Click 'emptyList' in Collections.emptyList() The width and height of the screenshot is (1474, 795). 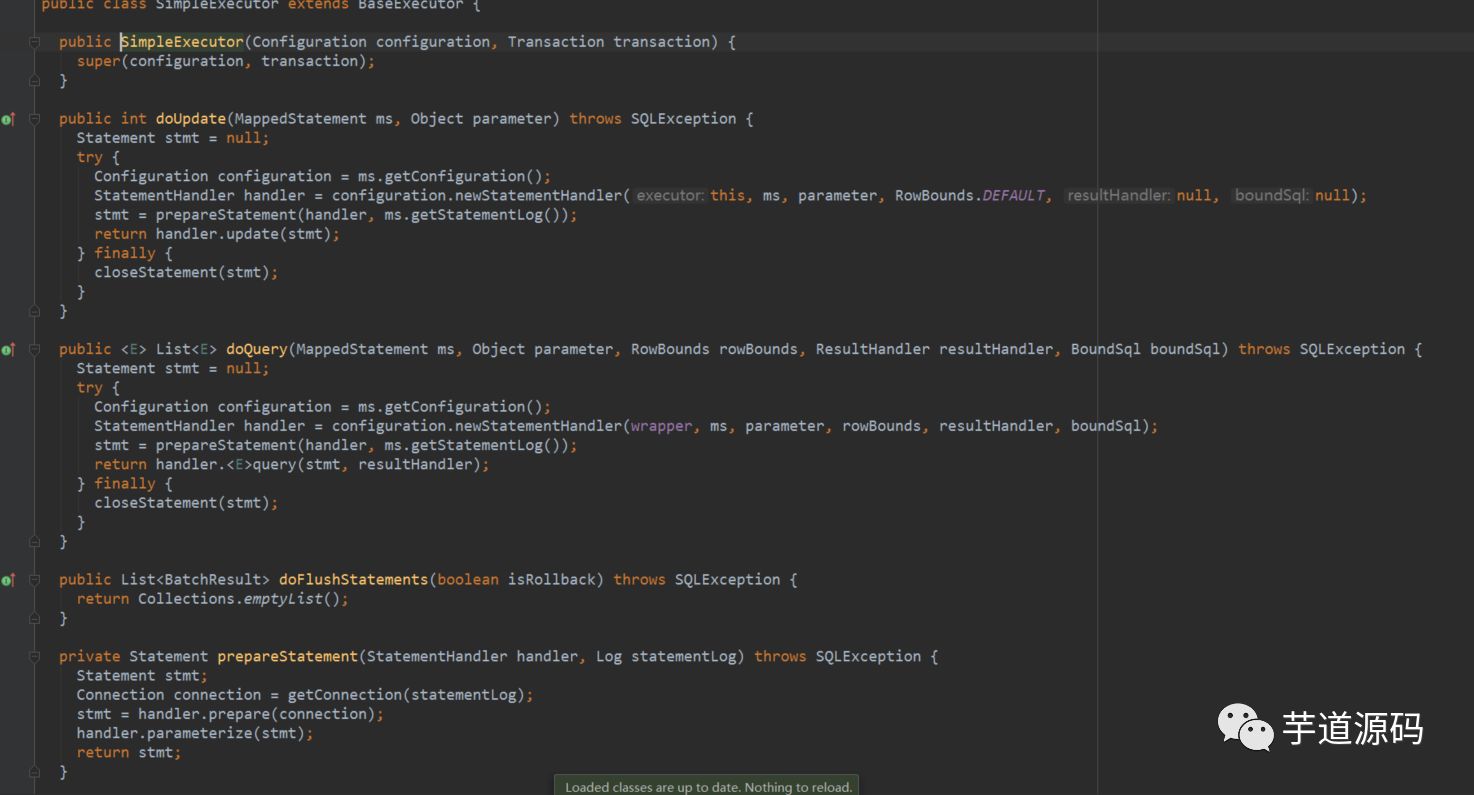click(x=283, y=599)
